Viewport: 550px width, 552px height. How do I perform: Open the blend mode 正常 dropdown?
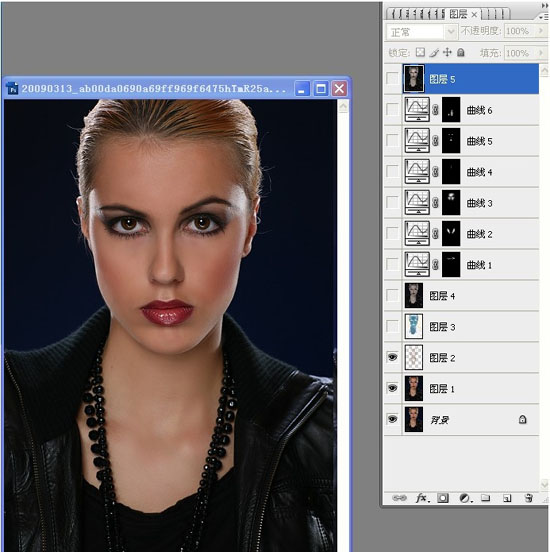click(x=422, y=32)
